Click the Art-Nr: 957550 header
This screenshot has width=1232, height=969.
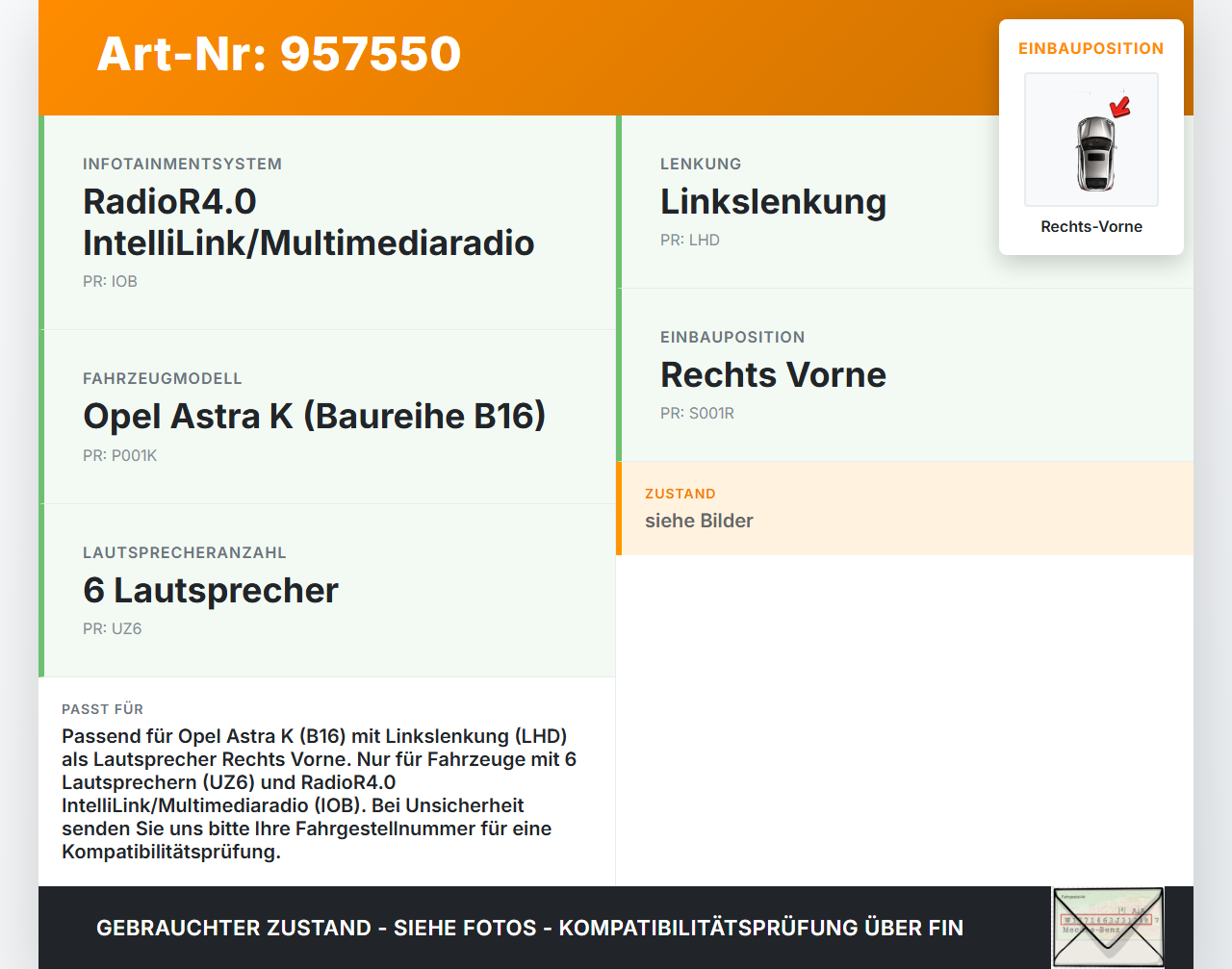click(278, 54)
